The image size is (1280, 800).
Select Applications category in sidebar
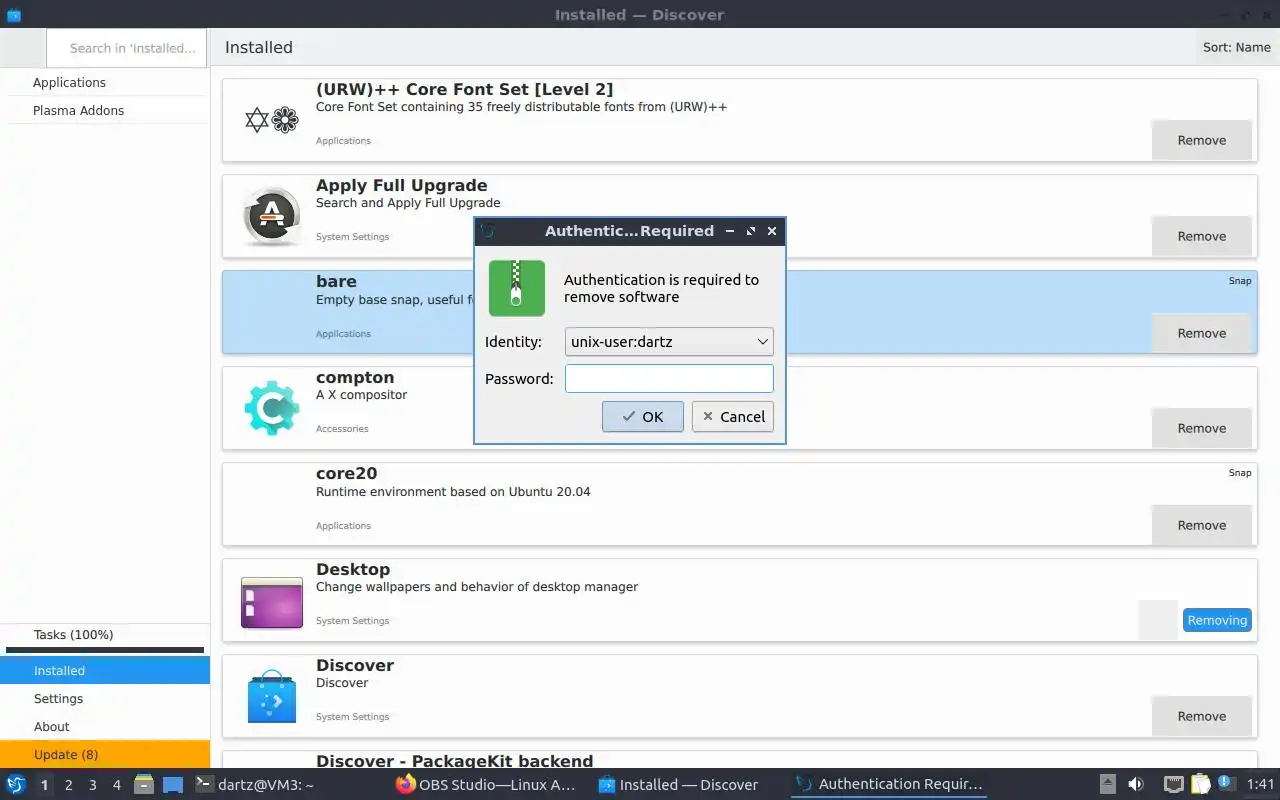105,82
